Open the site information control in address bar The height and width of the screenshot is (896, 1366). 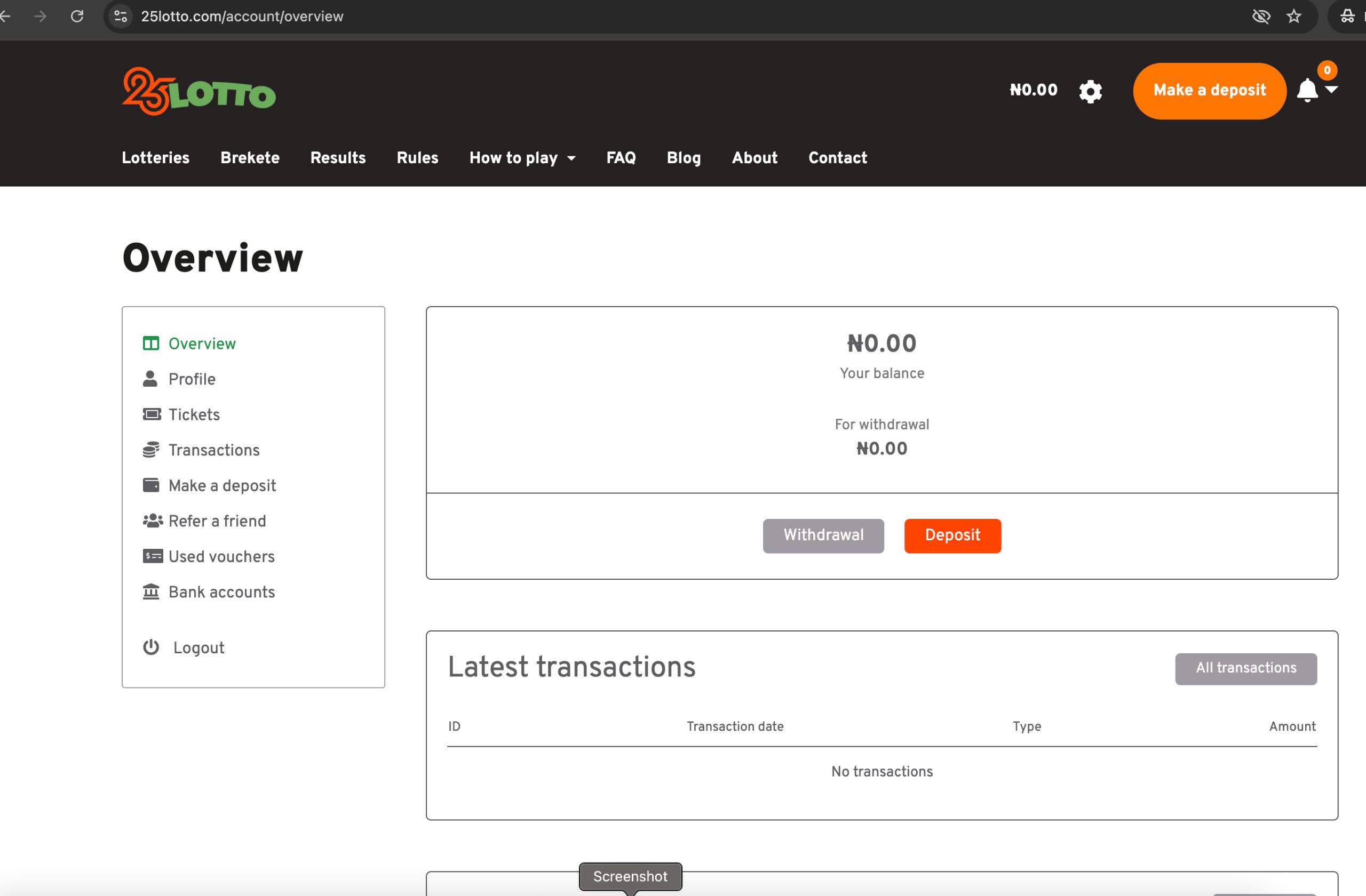click(121, 16)
